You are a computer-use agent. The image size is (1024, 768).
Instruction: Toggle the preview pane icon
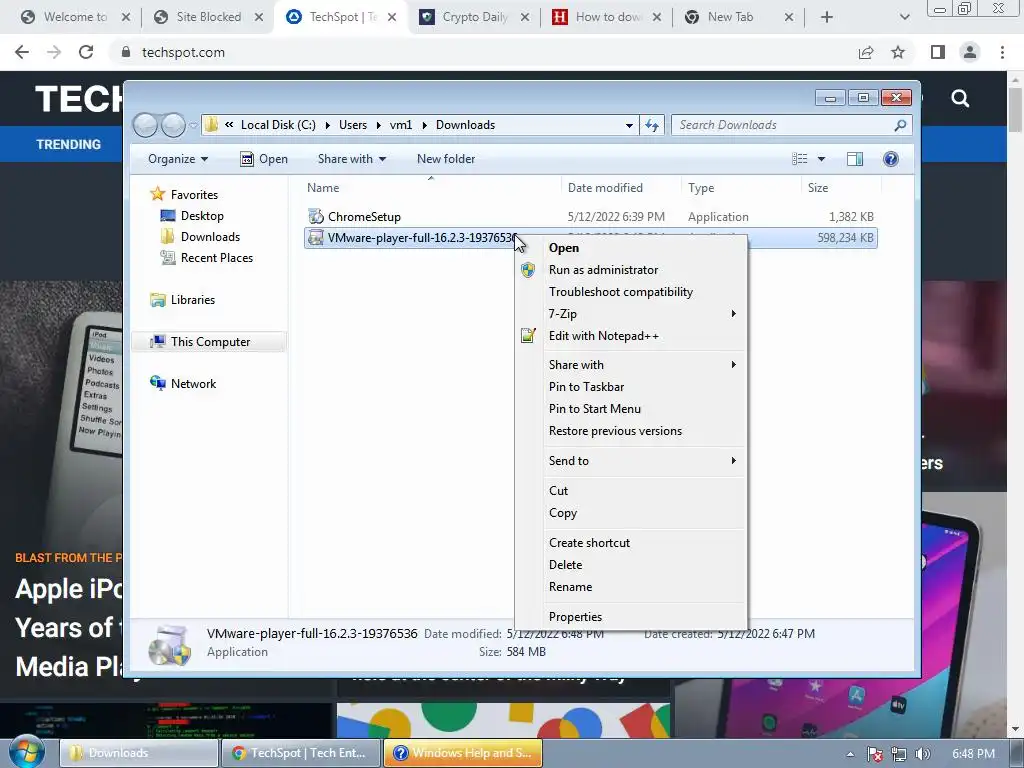click(855, 159)
